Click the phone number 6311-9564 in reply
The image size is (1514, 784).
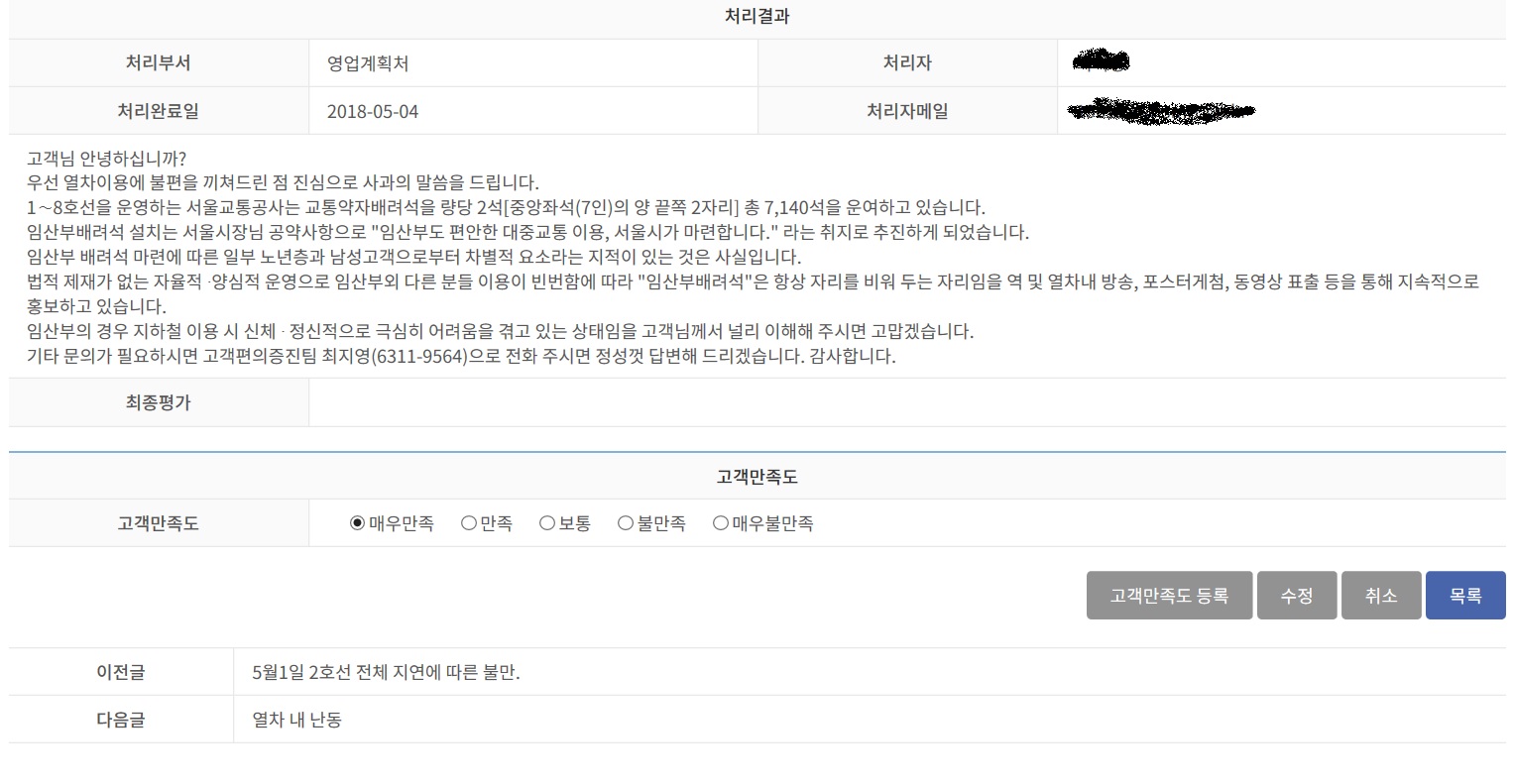tap(419, 357)
